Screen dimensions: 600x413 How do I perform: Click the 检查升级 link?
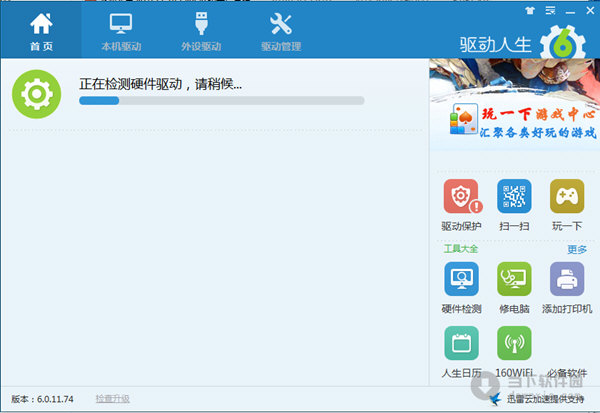[x=112, y=399]
